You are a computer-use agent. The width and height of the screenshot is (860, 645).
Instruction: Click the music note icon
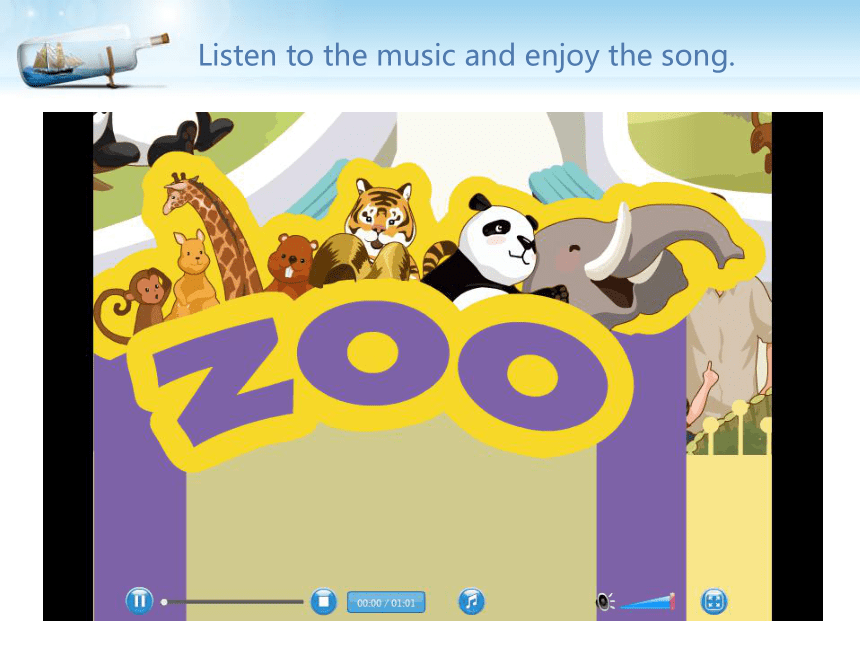[471, 601]
